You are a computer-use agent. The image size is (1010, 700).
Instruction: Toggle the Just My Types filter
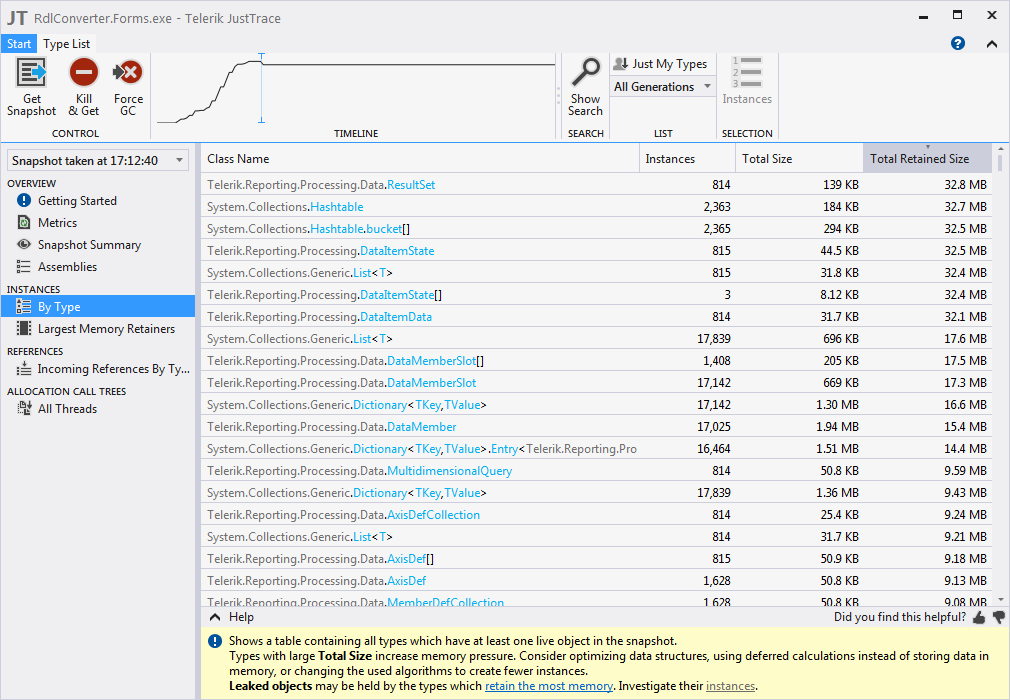pos(660,64)
